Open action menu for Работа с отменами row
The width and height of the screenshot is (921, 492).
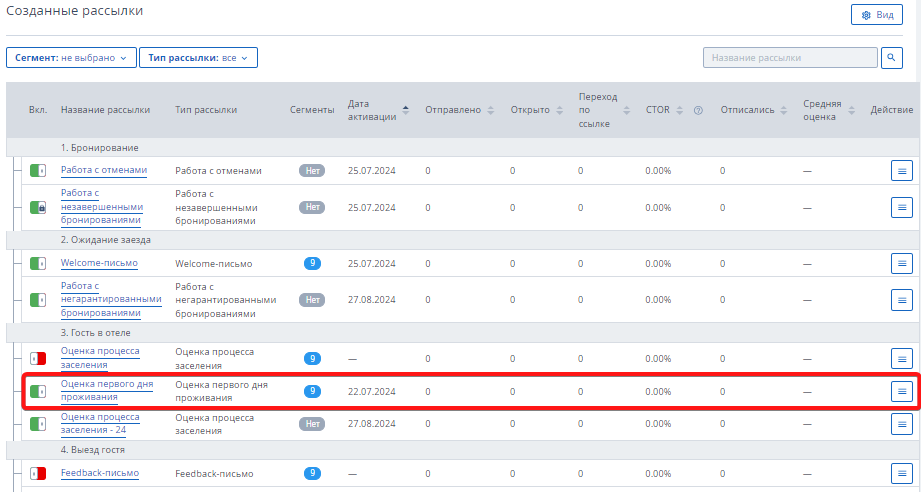point(901,171)
